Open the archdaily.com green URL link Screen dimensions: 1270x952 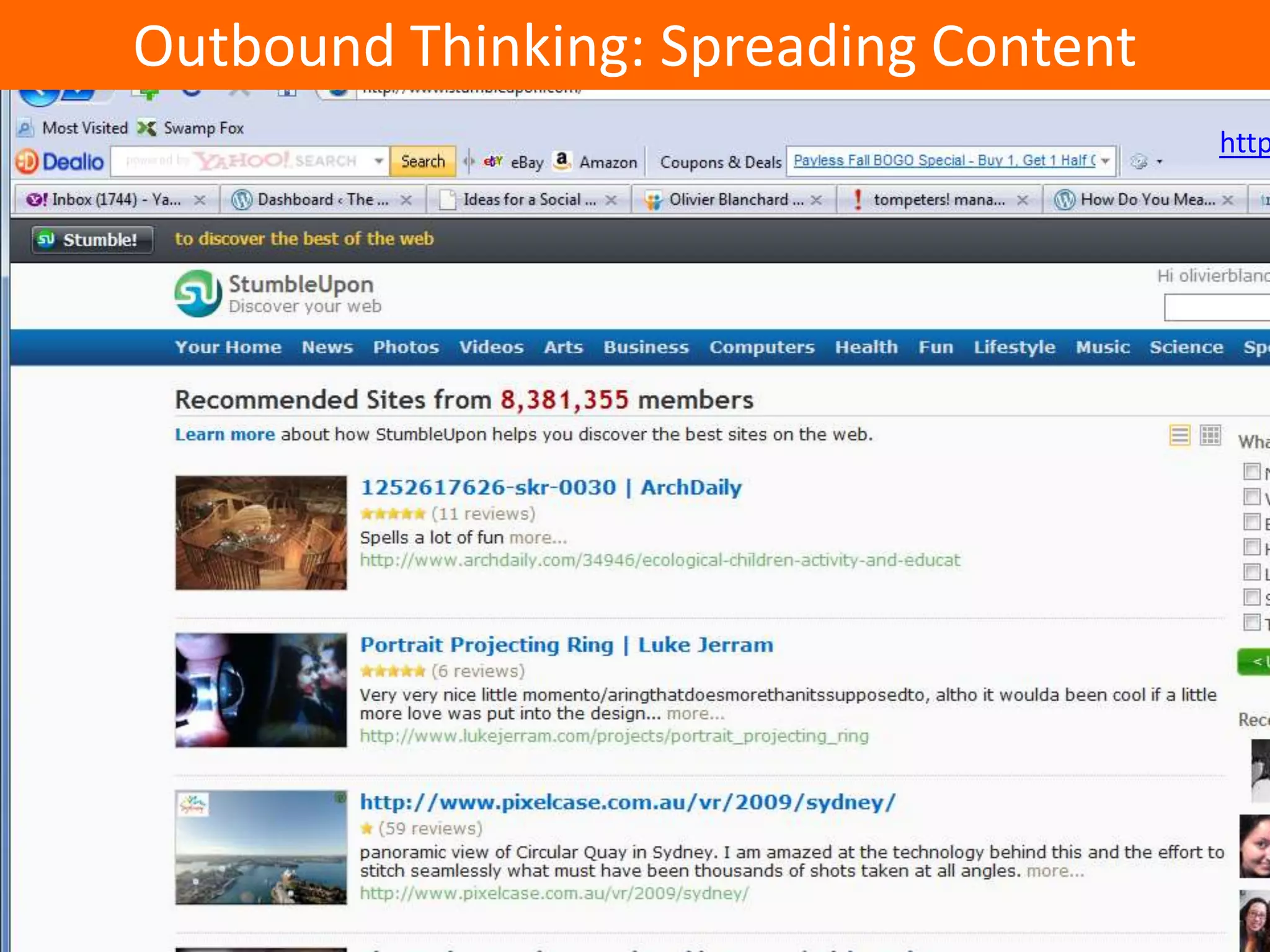coord(660,560)
